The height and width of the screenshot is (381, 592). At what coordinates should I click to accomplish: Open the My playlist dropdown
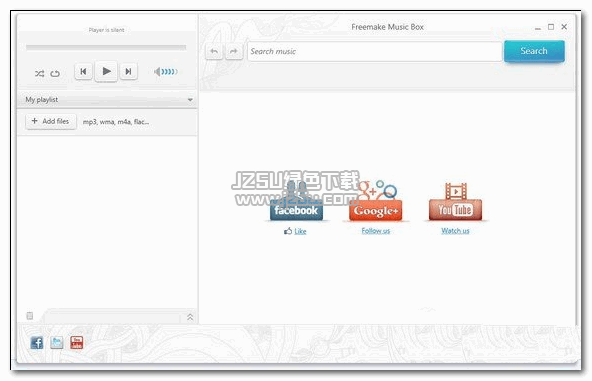coord(107,100)
